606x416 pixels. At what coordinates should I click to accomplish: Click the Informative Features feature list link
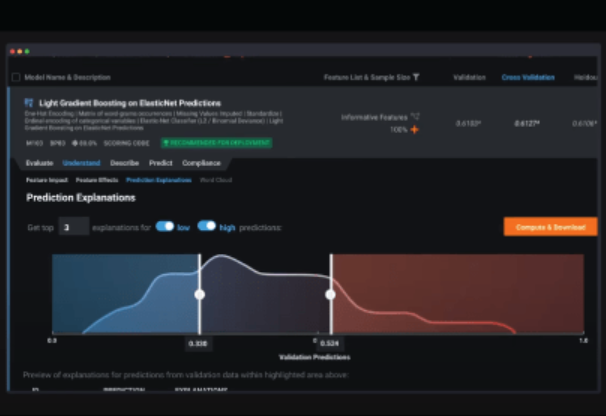[x=374, y=117]
